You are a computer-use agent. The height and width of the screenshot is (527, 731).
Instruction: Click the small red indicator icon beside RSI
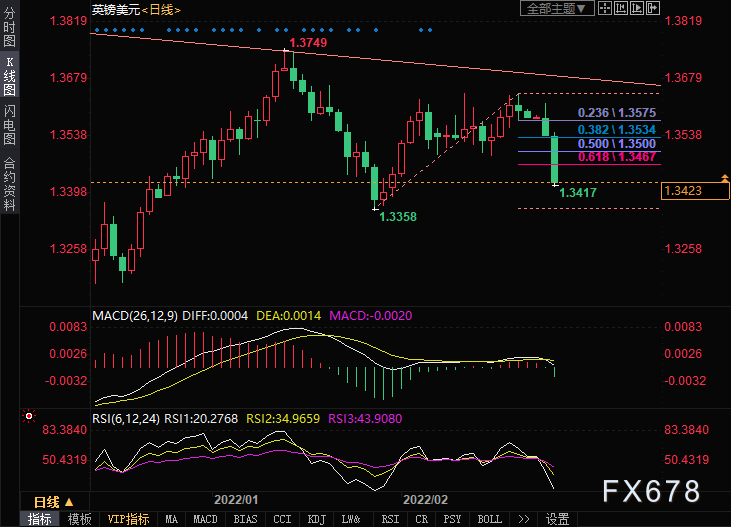29,415
